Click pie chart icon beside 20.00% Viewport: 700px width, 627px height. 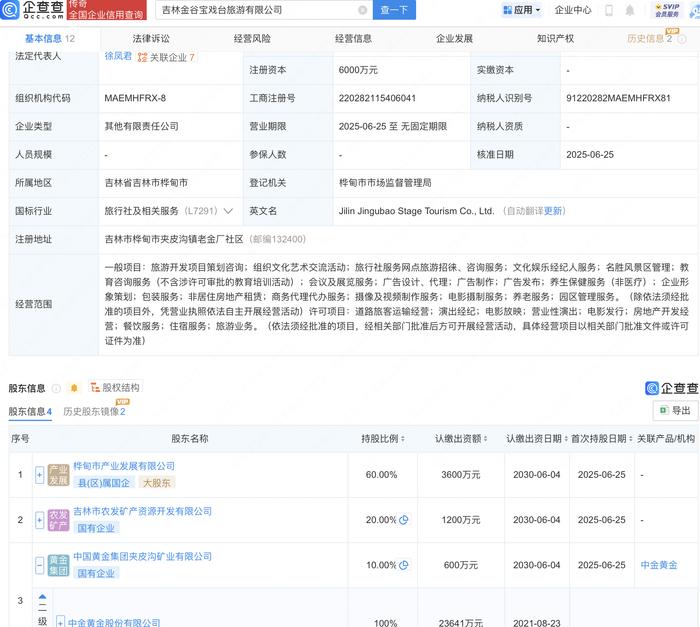click(404, 520)
